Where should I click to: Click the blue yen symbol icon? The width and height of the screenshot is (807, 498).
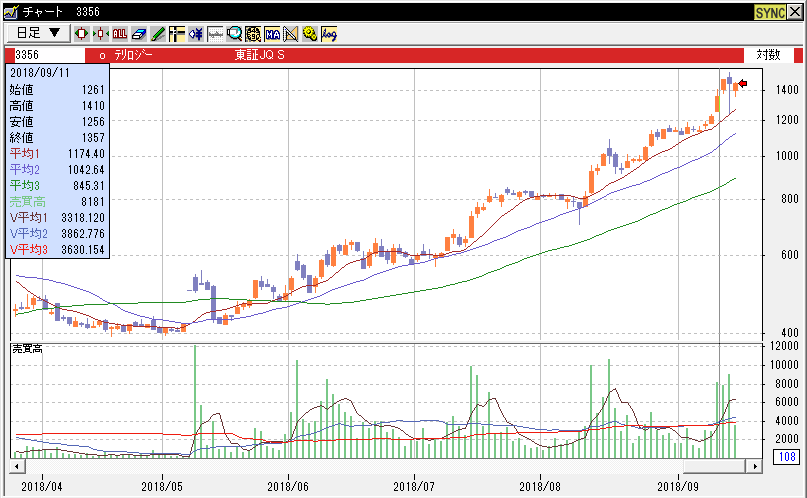pyautogui.click(x=196, y=33)
